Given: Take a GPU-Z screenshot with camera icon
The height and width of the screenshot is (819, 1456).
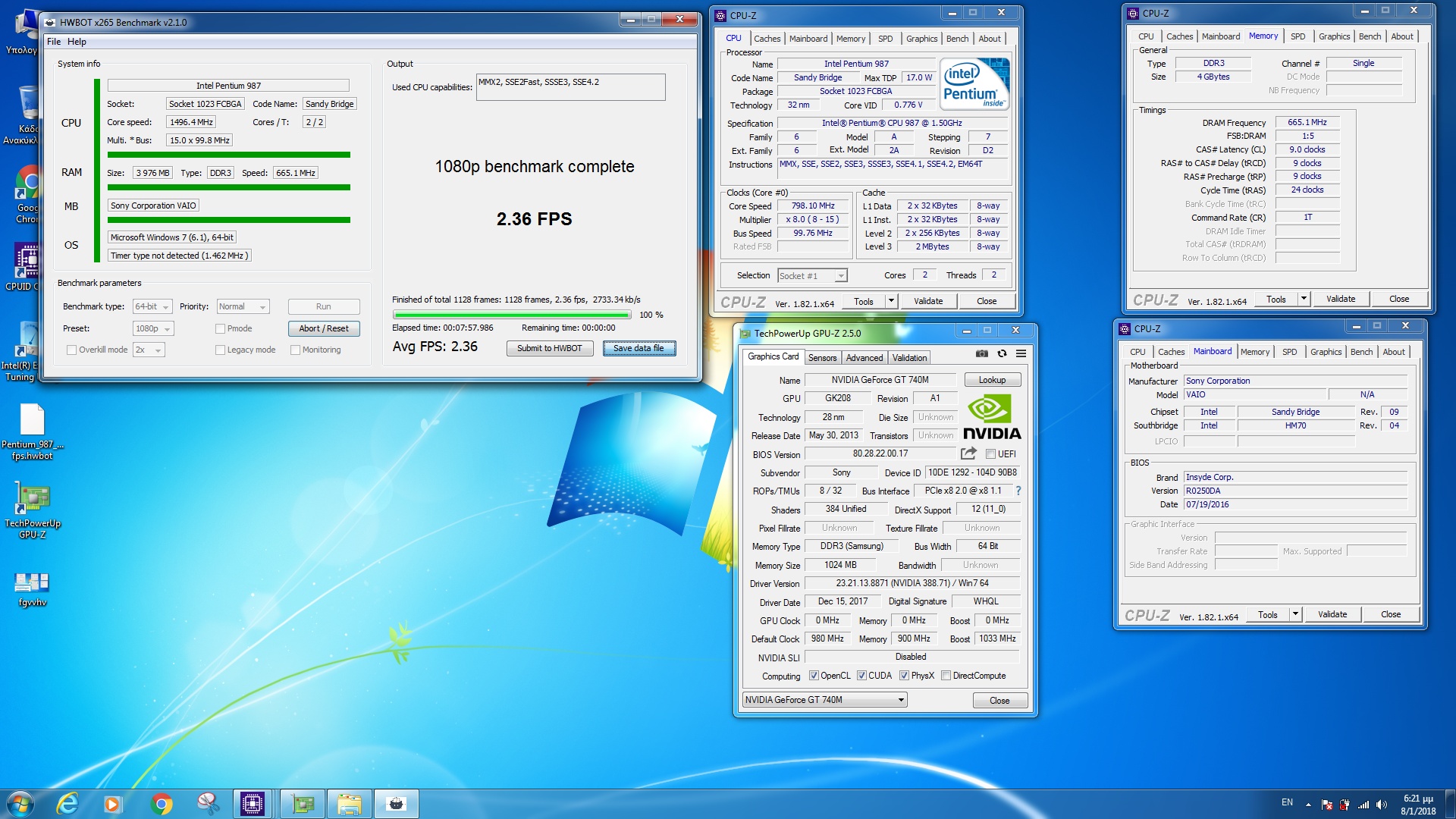Looking at the screenshot, I should (982, 353).
